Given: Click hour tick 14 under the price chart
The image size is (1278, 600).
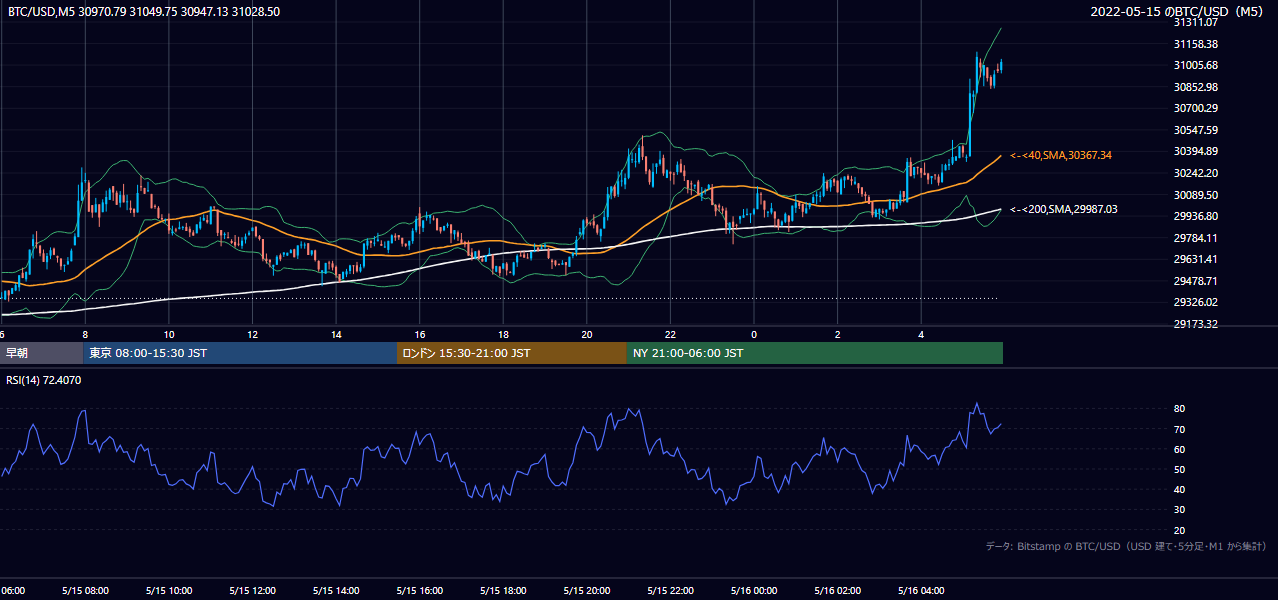Looking at the screenshot, I should [x=336, y=334].
